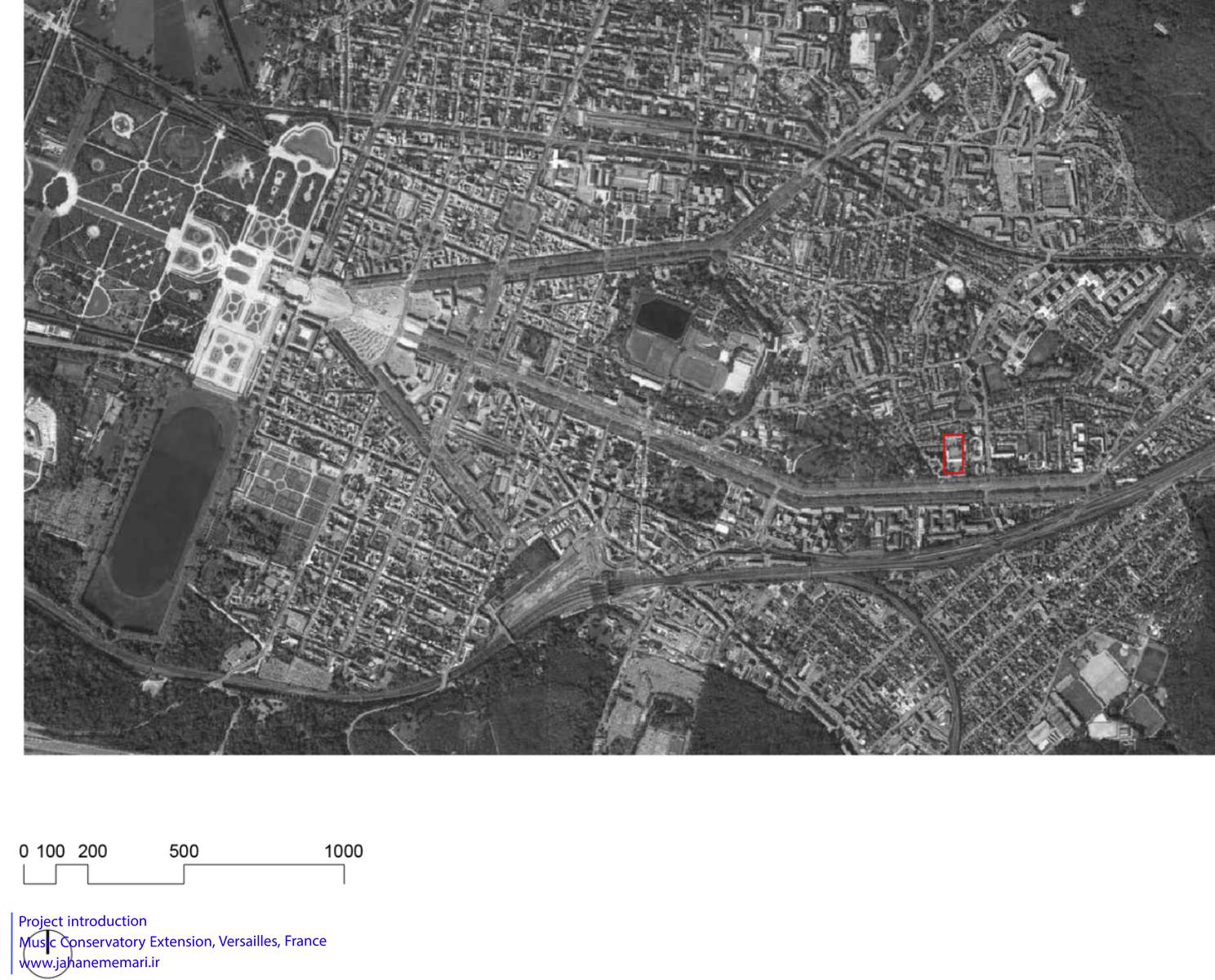Viewport: 1215px width, 980px height.
Task: Click the 'Project introduction' text
Action: [x=82, y=921]
